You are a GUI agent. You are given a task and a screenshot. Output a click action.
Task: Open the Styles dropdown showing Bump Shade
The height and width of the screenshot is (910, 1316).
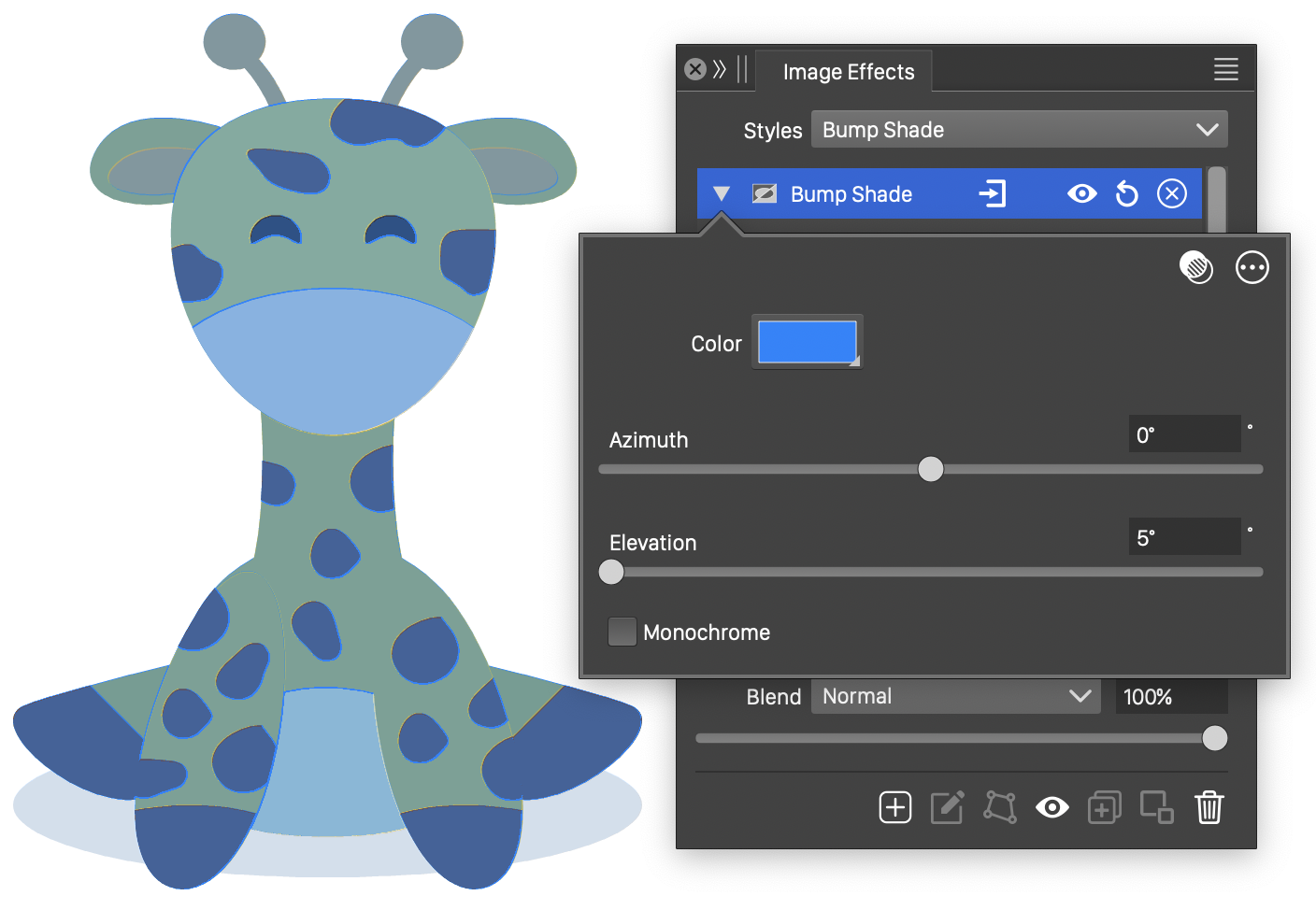[x=1019, y=130]
